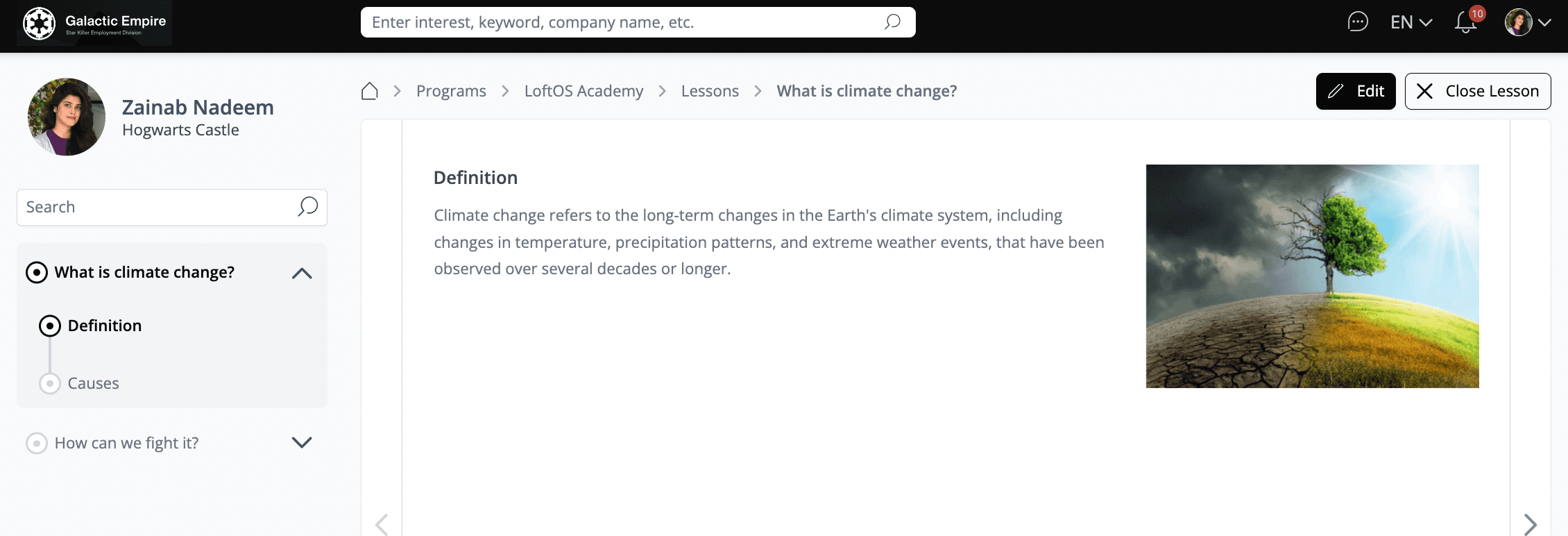Open the notifications bell icon
1568x536 pixels.
(x=1465, y=22)
